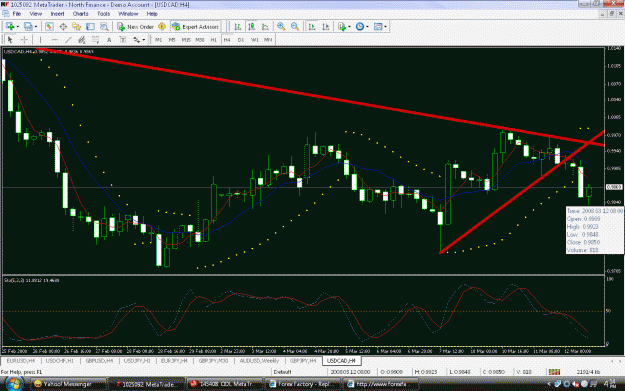Toggle the Expert Advisors button
Screen dimensions: 625x391
pos(195,27)
